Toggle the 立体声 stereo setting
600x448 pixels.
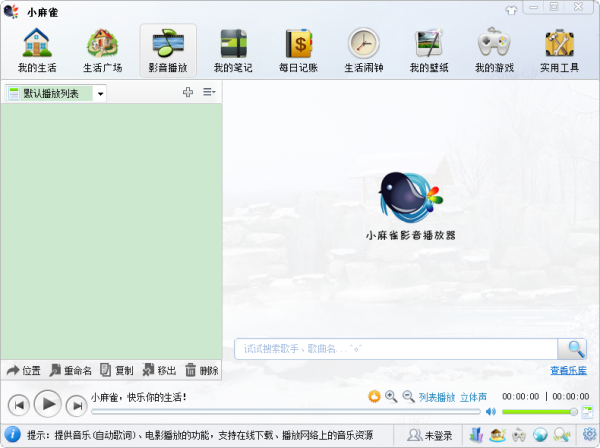click(473, 397)
